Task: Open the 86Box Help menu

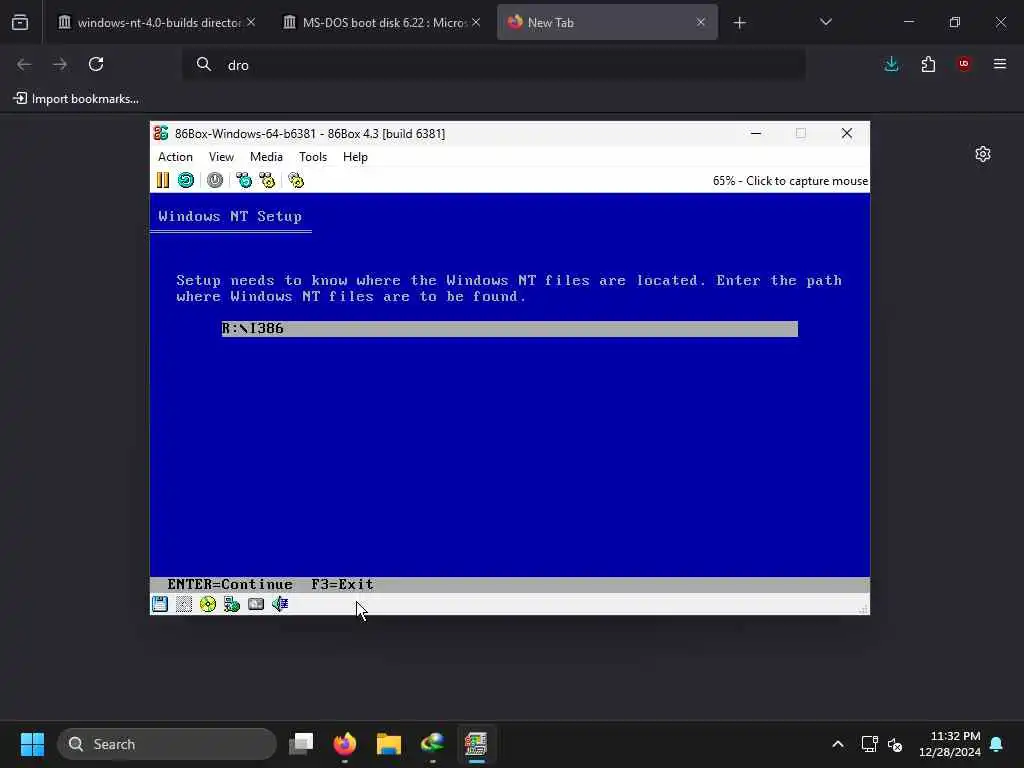Action: tap(355, 157)
